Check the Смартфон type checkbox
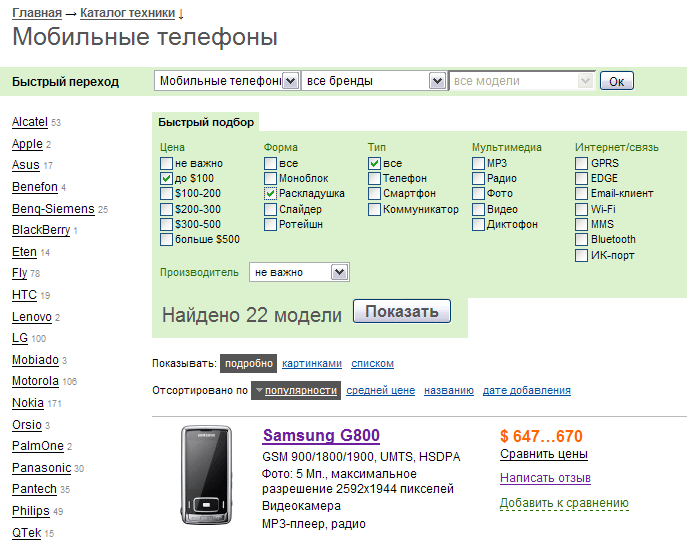700x548 pixels. (374, 194)
